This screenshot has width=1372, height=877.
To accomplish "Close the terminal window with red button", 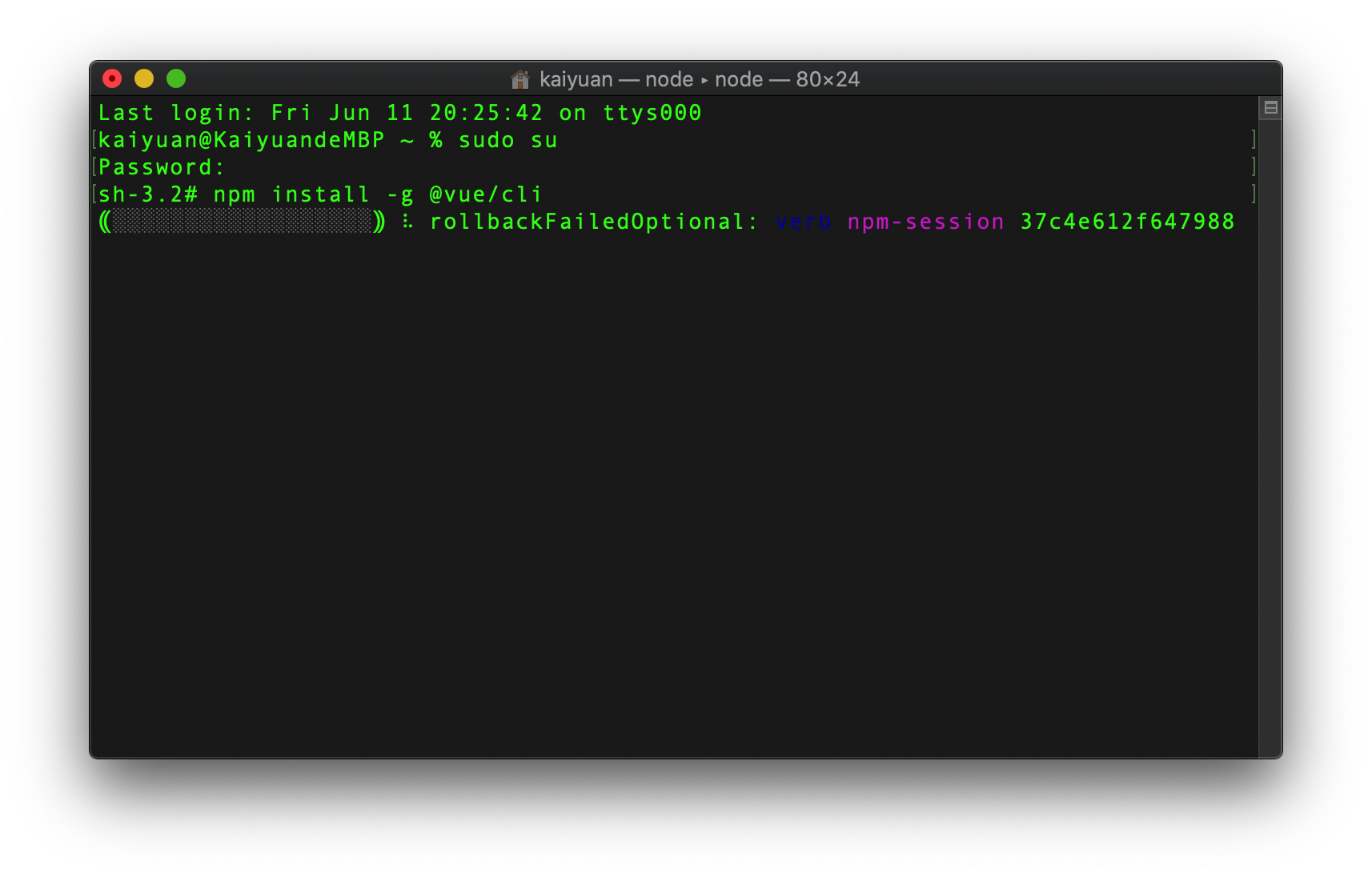I will (112, 78).
